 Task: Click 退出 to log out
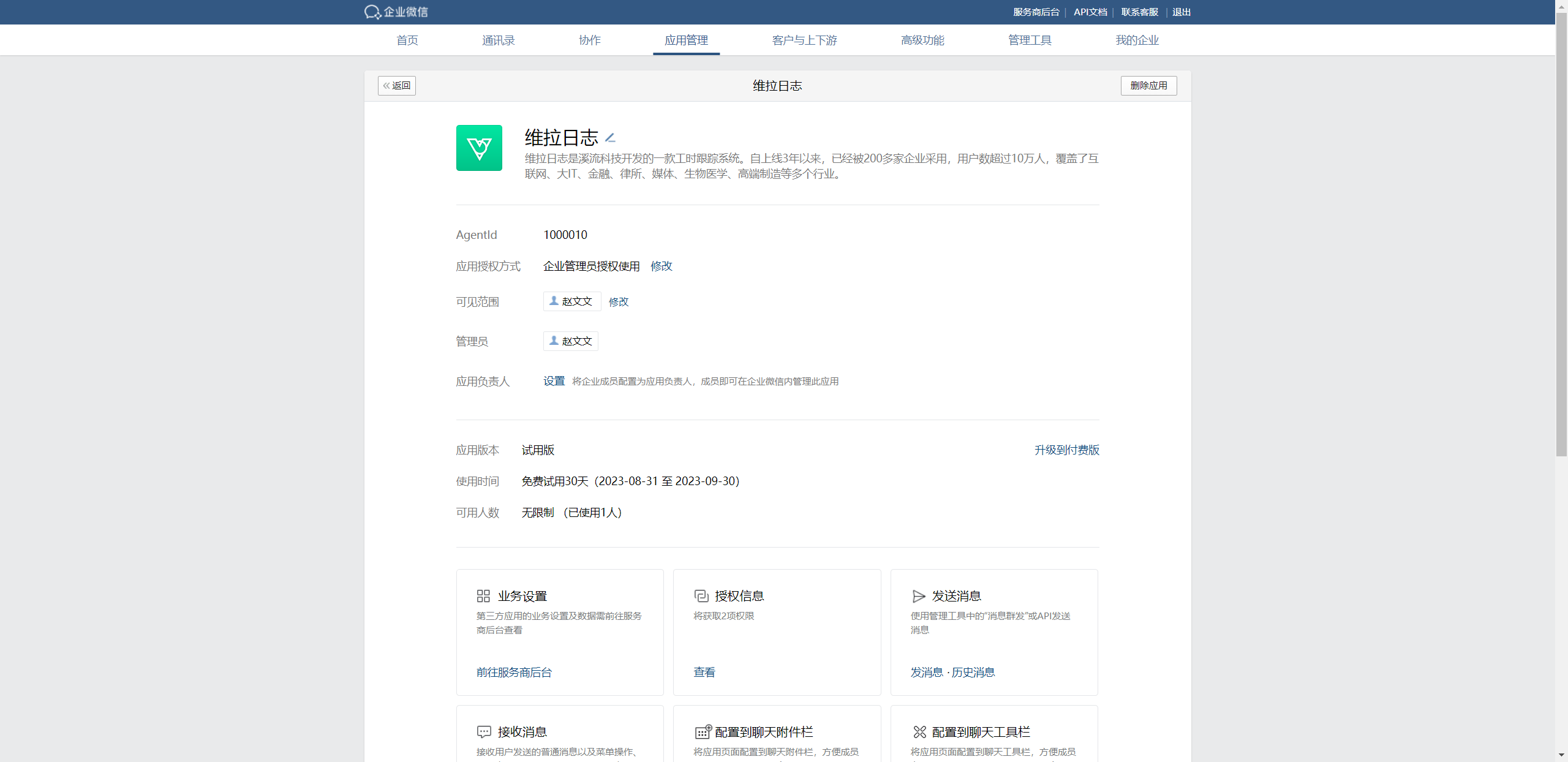coord(1182,12)
